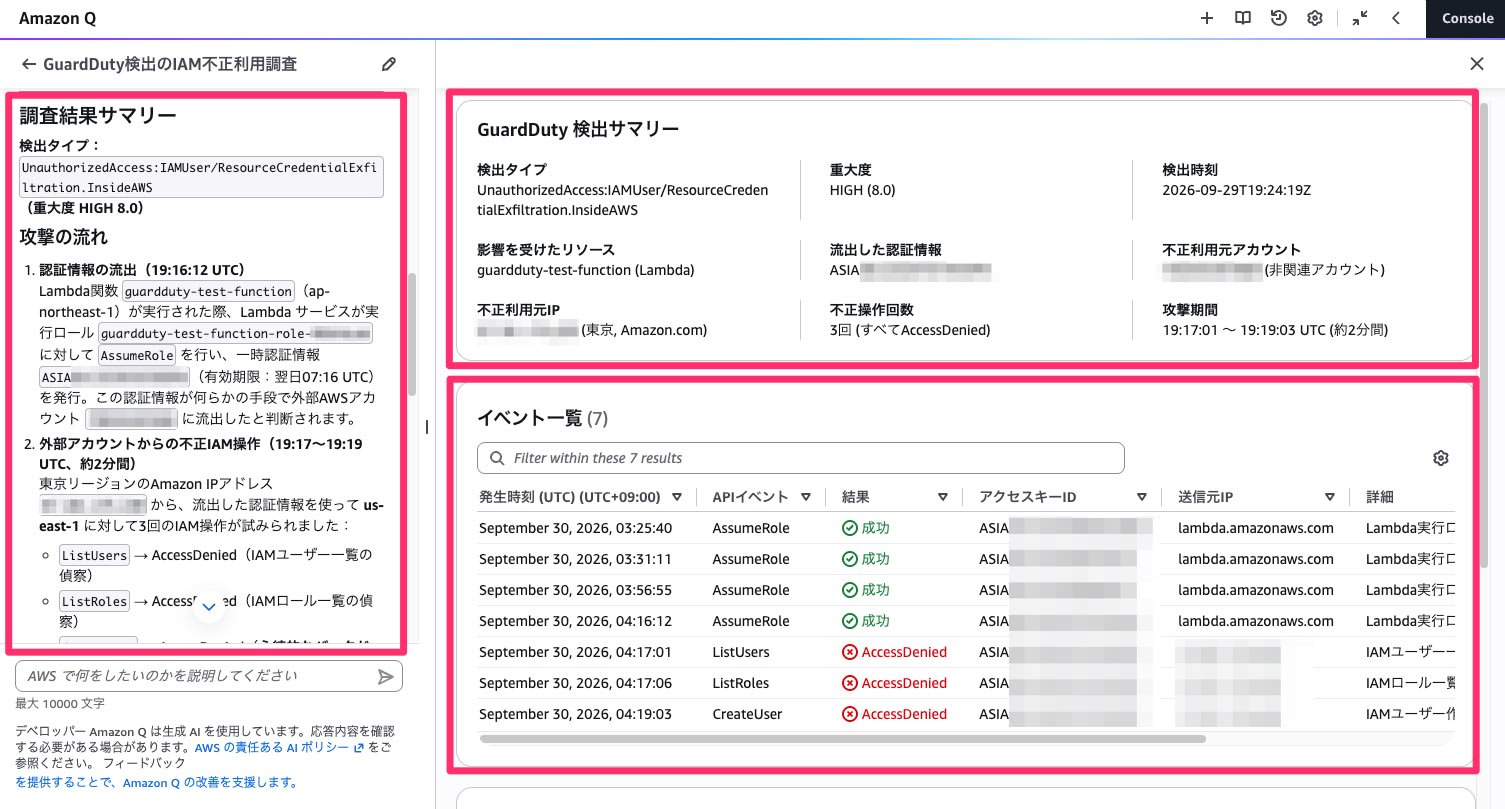This screenshot has width=1505, height=809.
Task: Open the book icon in the header
Action: pos(1242,18)
